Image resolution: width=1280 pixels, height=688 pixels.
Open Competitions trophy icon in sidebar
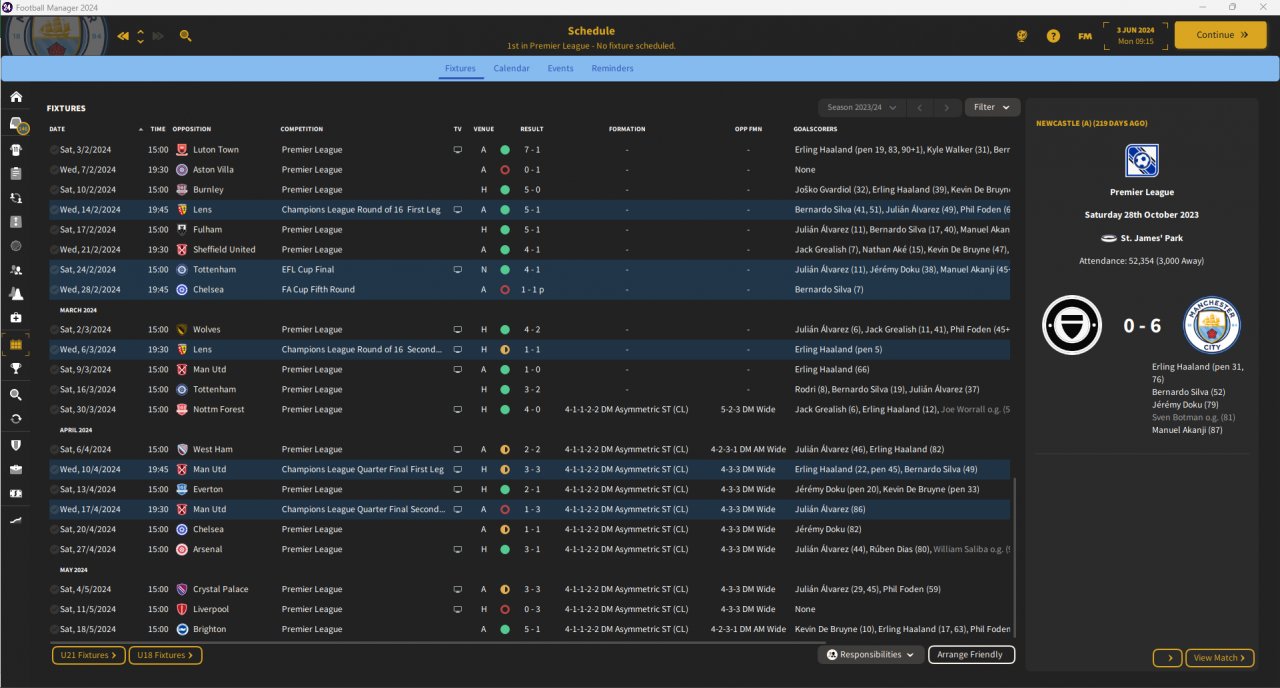(16, 368)
